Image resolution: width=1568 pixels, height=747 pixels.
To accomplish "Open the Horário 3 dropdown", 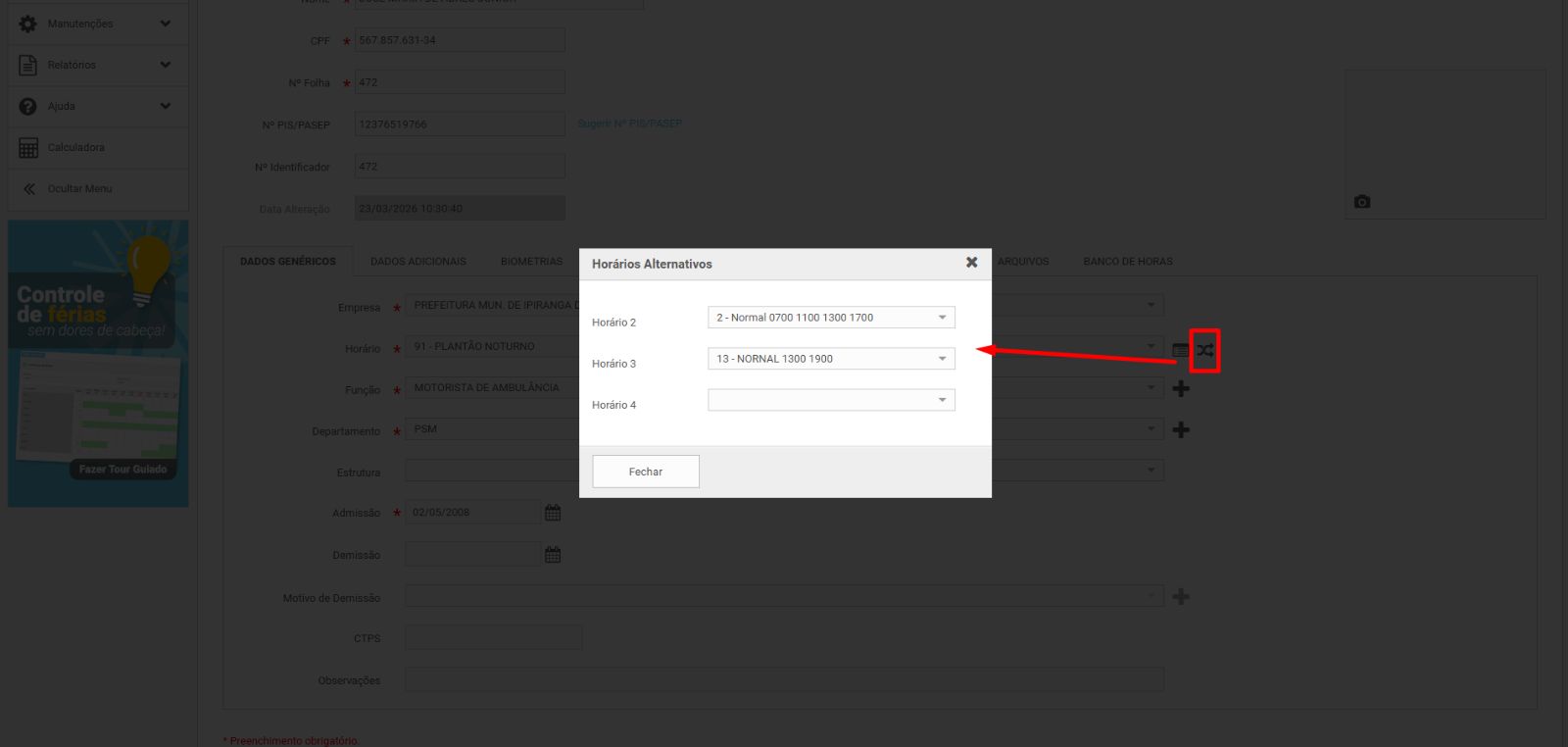I will pos(830,359).
